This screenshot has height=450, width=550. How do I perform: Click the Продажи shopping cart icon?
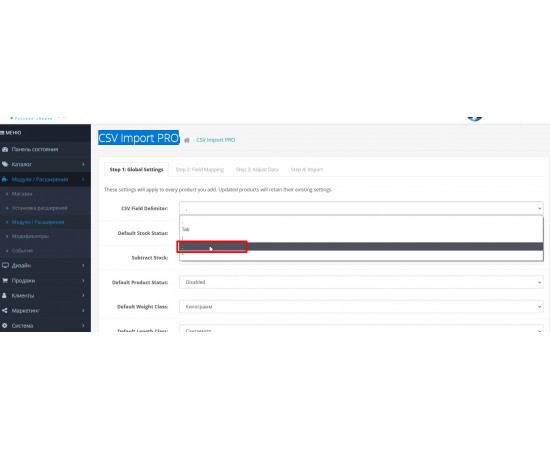tap(5, 281)
